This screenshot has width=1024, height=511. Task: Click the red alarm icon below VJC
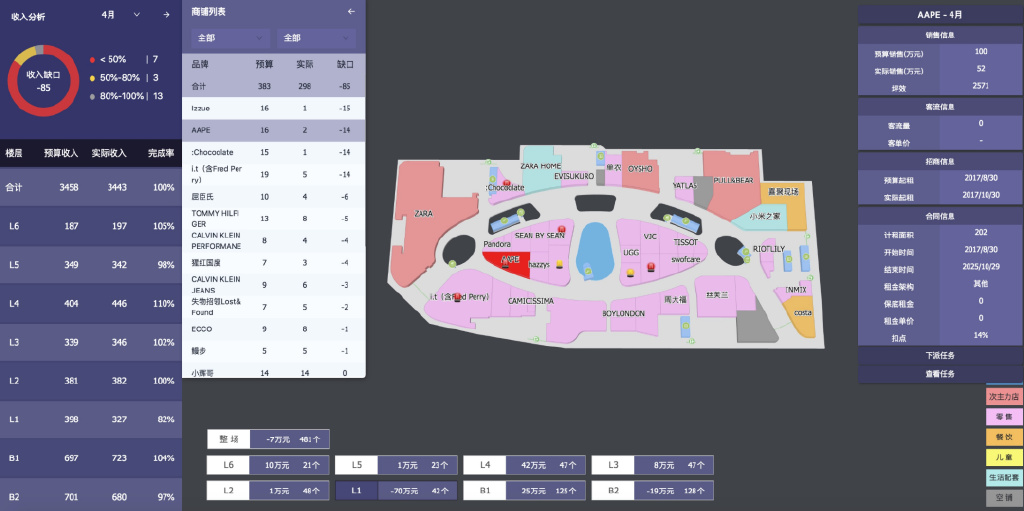pos(650,267)
